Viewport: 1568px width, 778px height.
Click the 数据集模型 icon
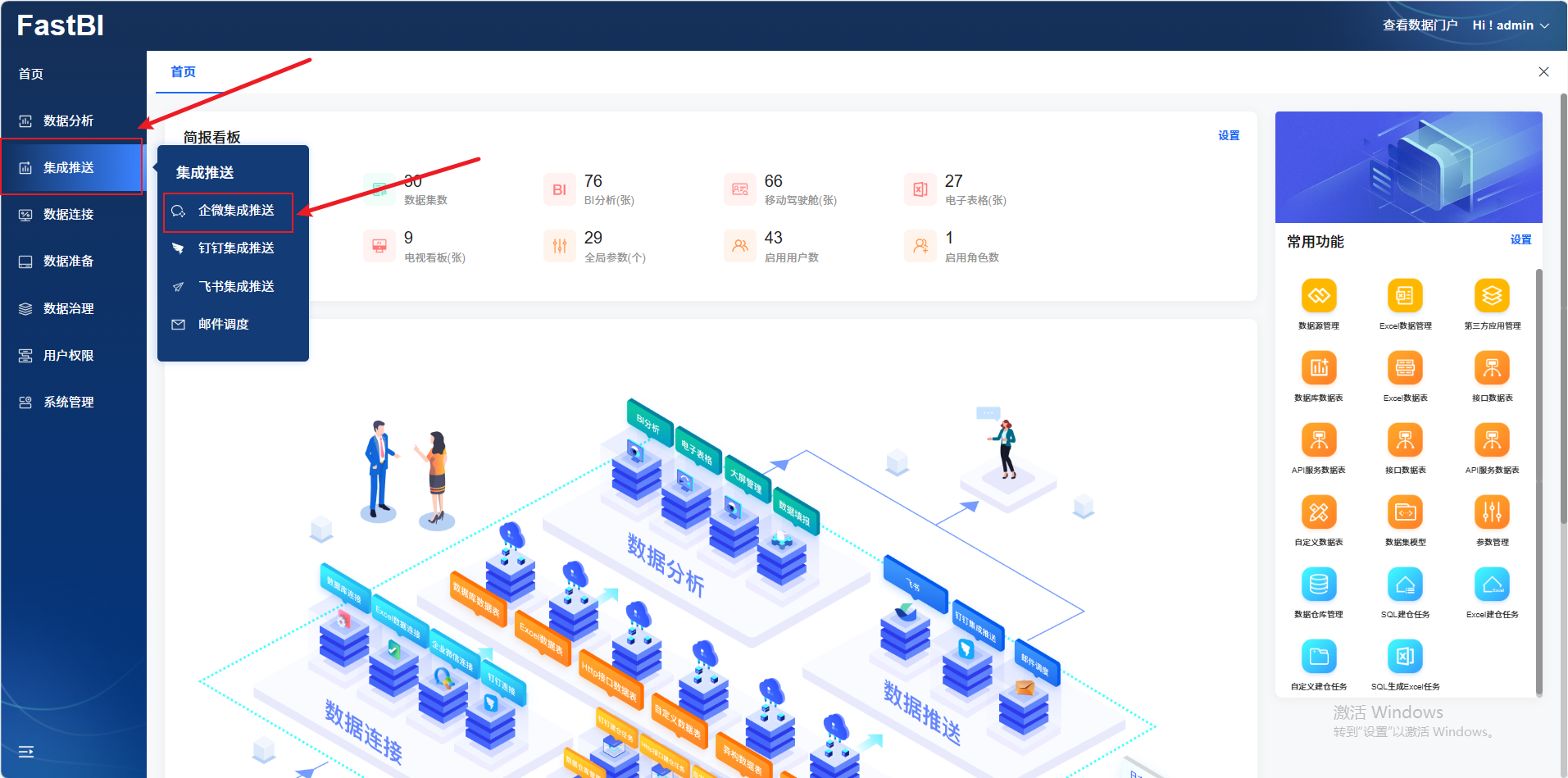click(1405, 512)
